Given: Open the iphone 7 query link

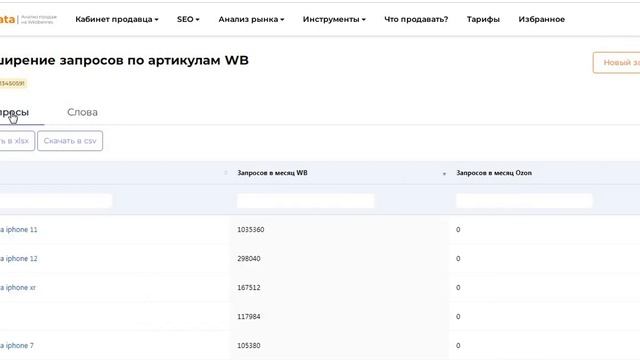Looking at the screenshot, I should click(17, 345).
